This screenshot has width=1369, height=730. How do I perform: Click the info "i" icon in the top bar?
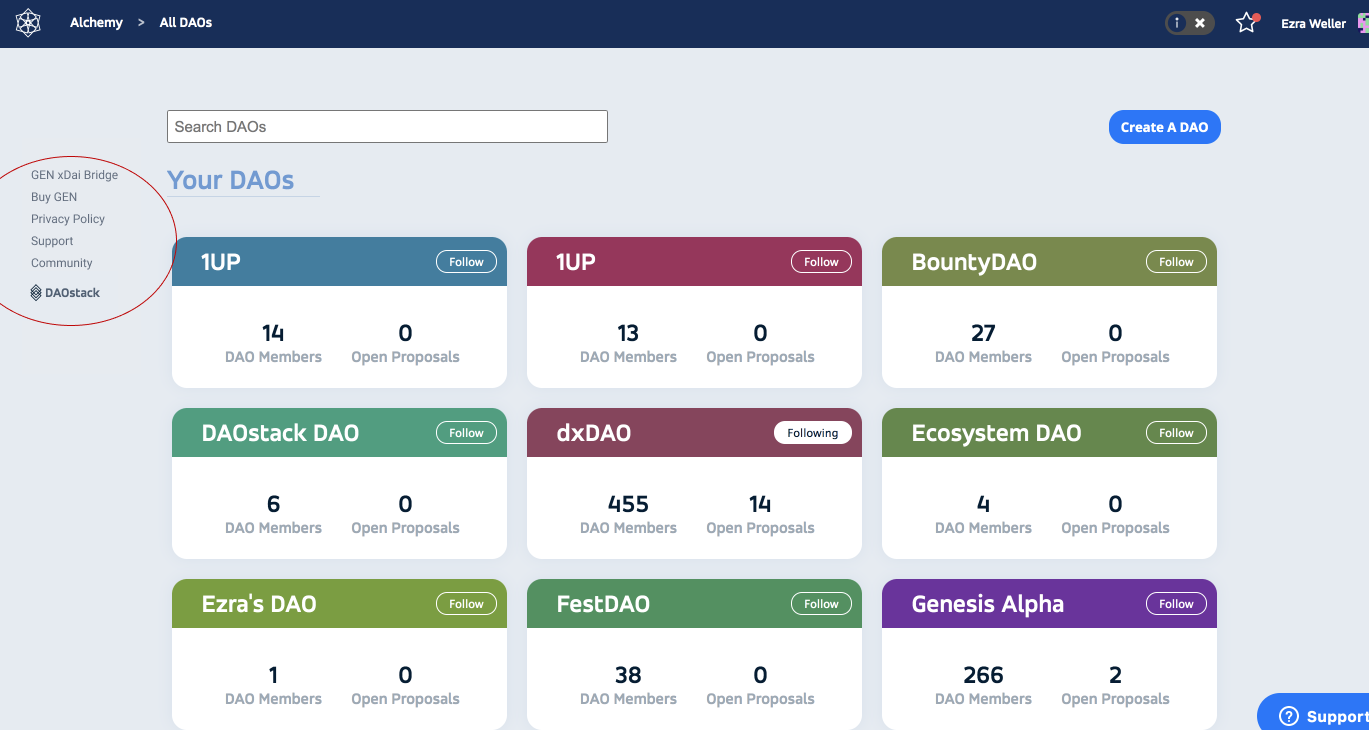[x=1175, y=22]
